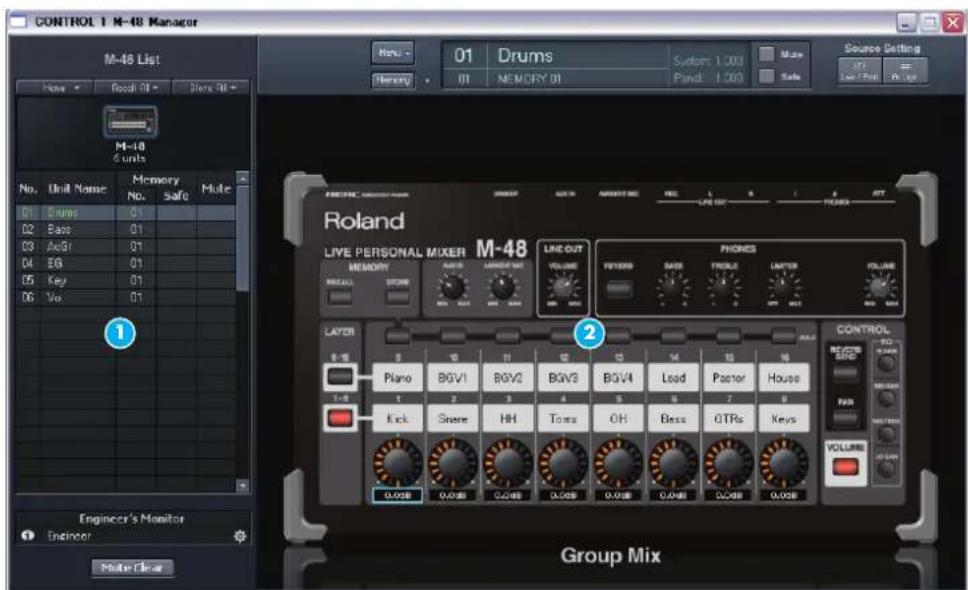Open Engineer's Monitor settings gear
The width and height of the screenshot is (968, 590).
point(240,536)
